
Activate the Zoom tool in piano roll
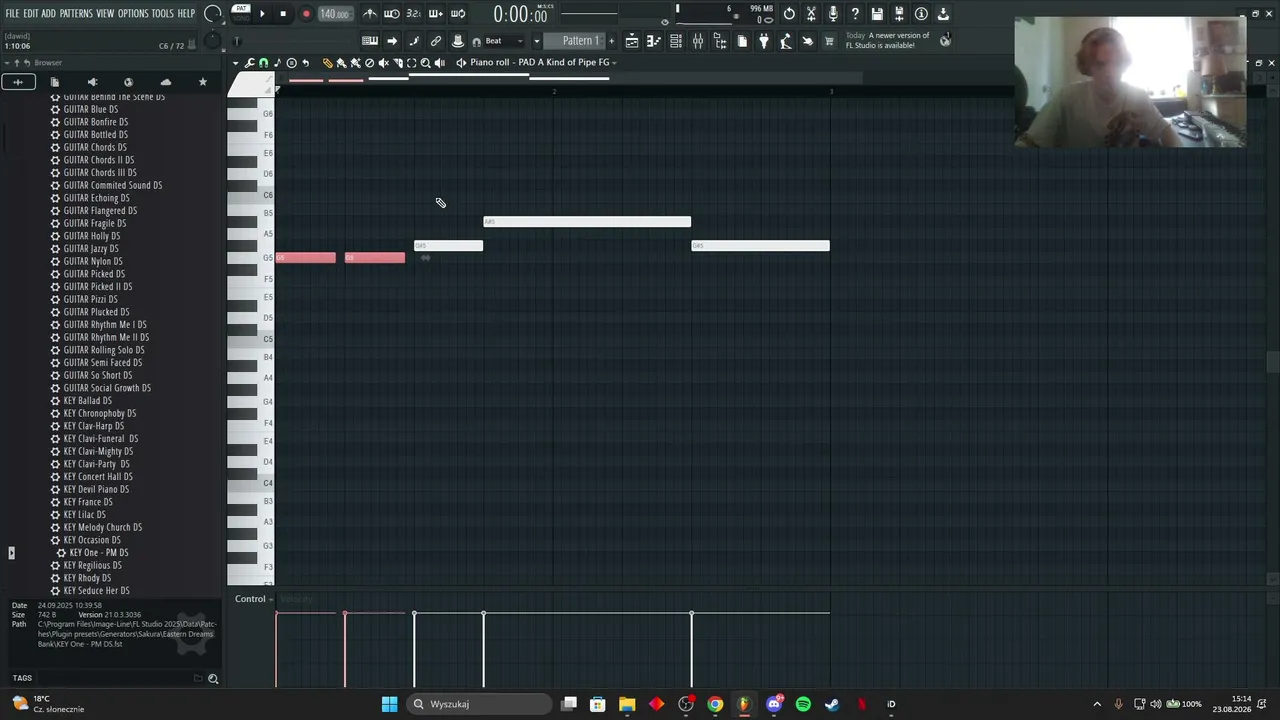tap(425, 63)
